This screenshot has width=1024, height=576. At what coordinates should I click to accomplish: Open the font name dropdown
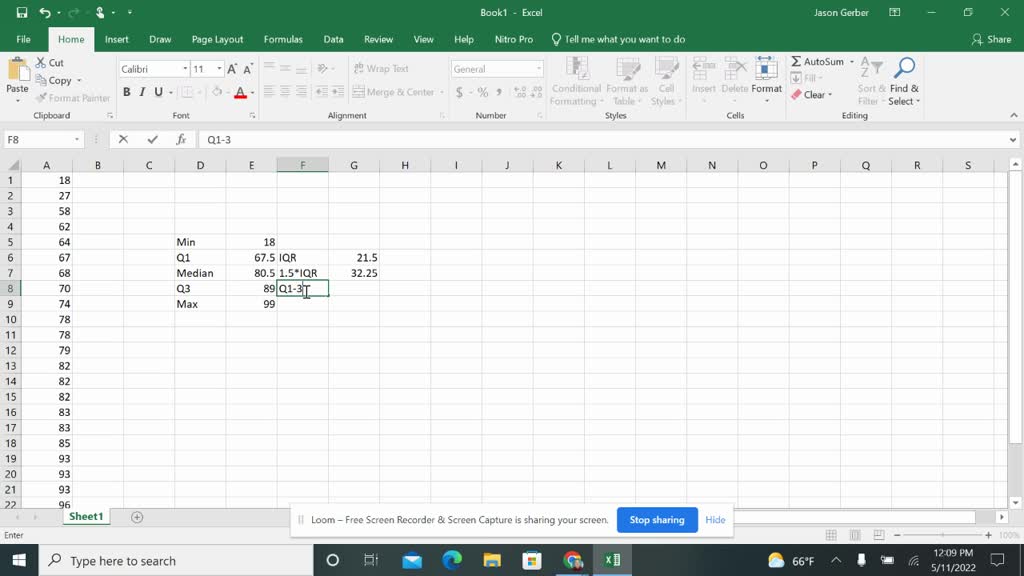[185, 68]
